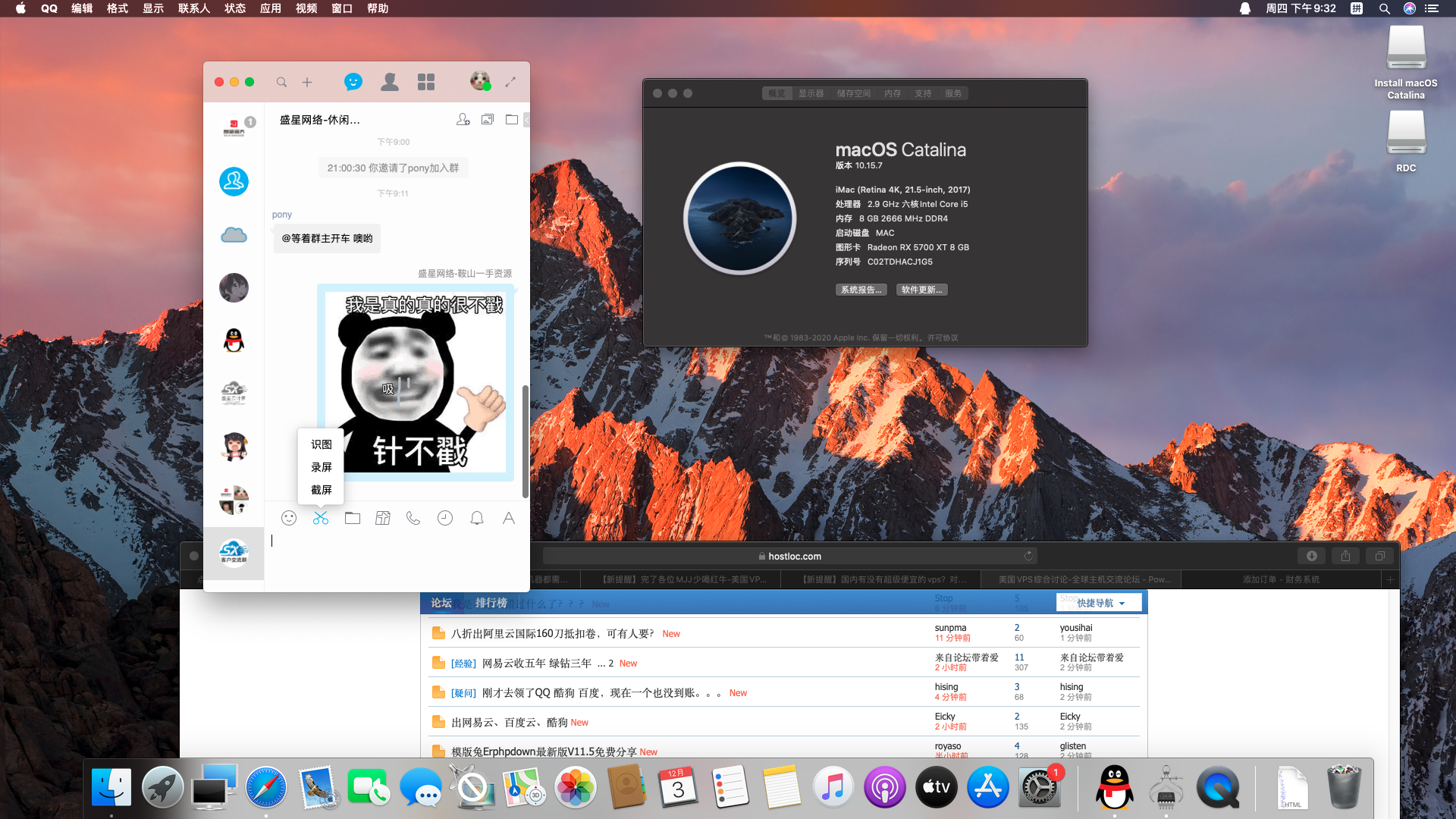Click the 软件更新... button
This screenshot has height=819, width=1456.
click(922, 290)
